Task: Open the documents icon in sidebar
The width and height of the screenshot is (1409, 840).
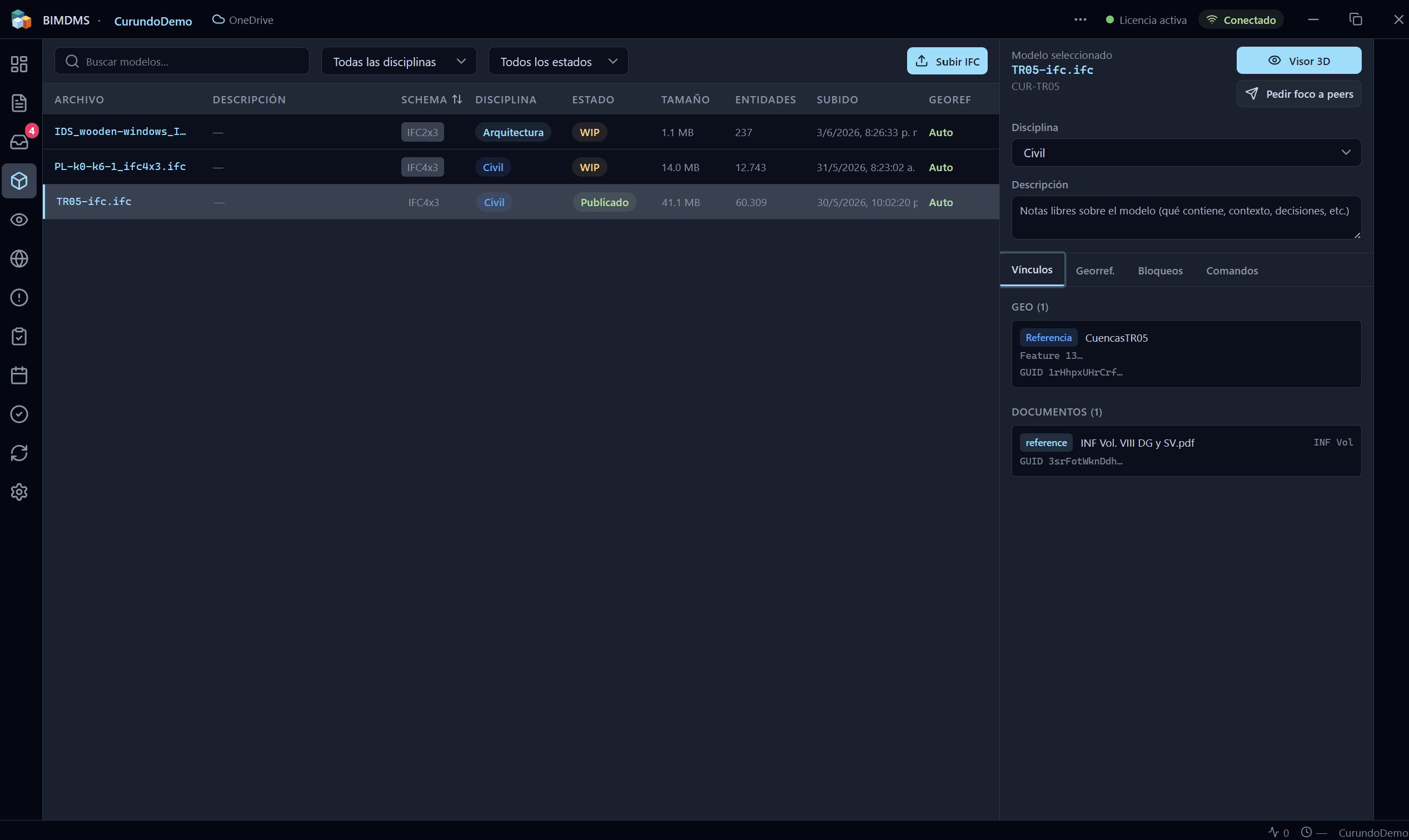Action: tap(19, 103)
